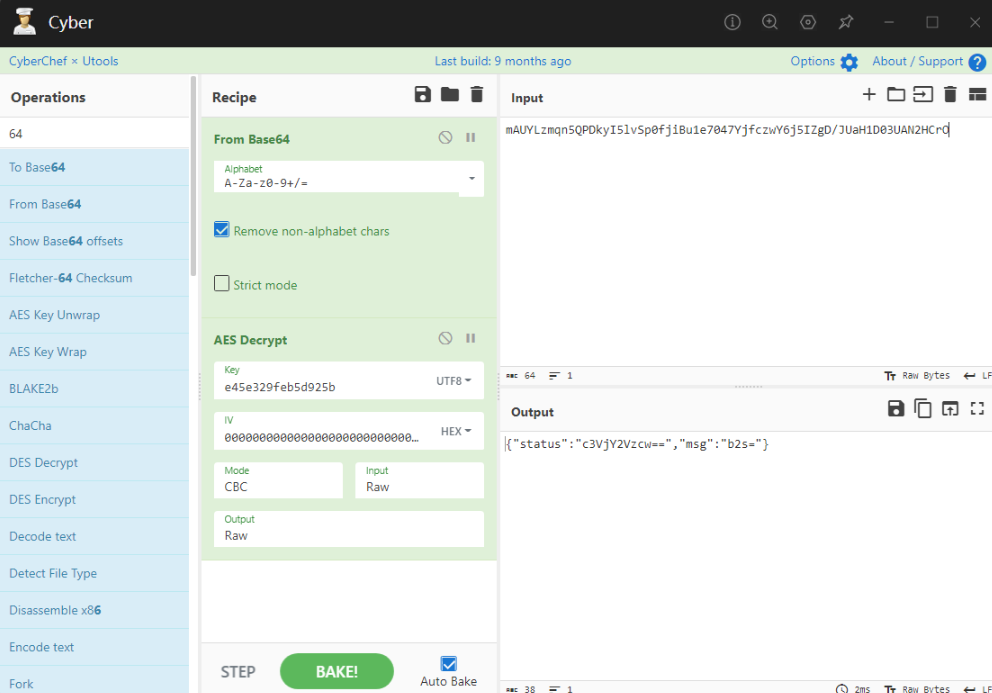Reset pane layout icon
992x693 pixels.
[x=977, y=94]
